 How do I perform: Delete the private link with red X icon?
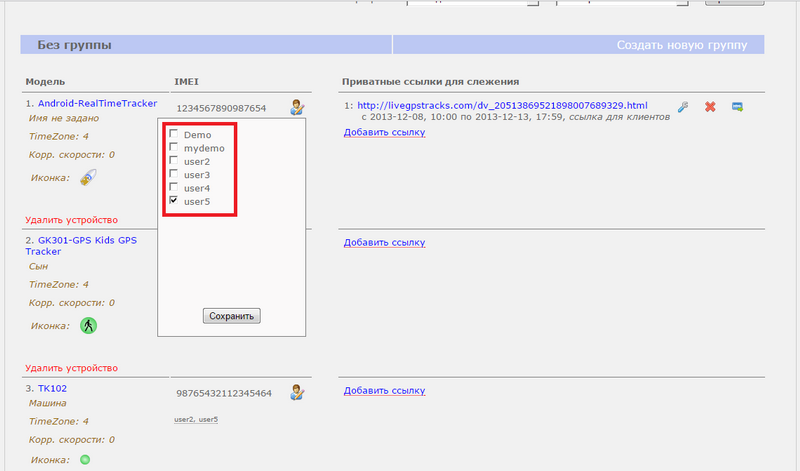(710, 107)
